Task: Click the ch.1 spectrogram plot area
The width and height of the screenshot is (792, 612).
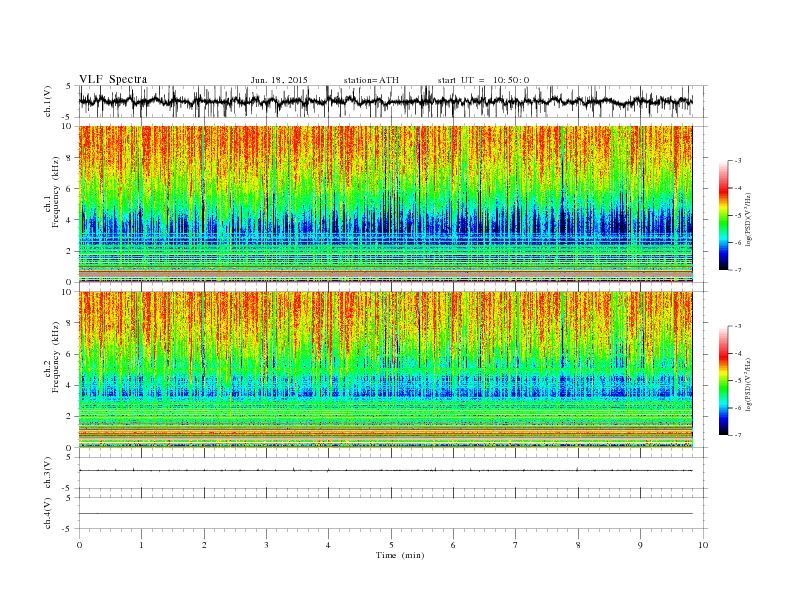Action: [x=385, y=204]
